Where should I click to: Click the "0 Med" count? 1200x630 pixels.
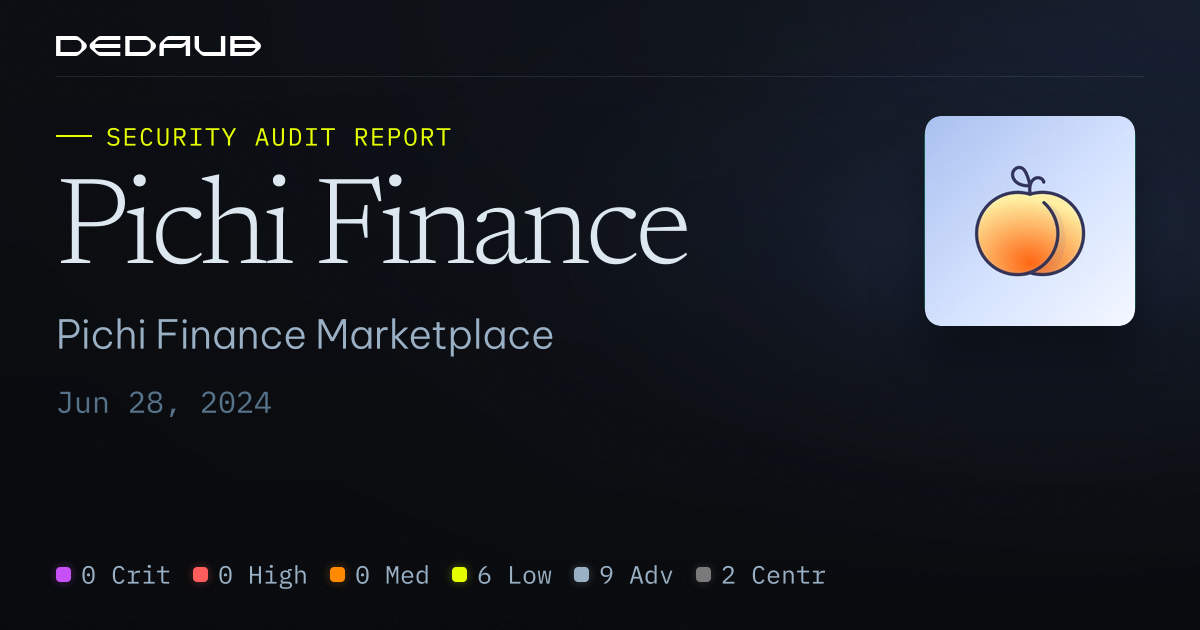click(392, 575)
